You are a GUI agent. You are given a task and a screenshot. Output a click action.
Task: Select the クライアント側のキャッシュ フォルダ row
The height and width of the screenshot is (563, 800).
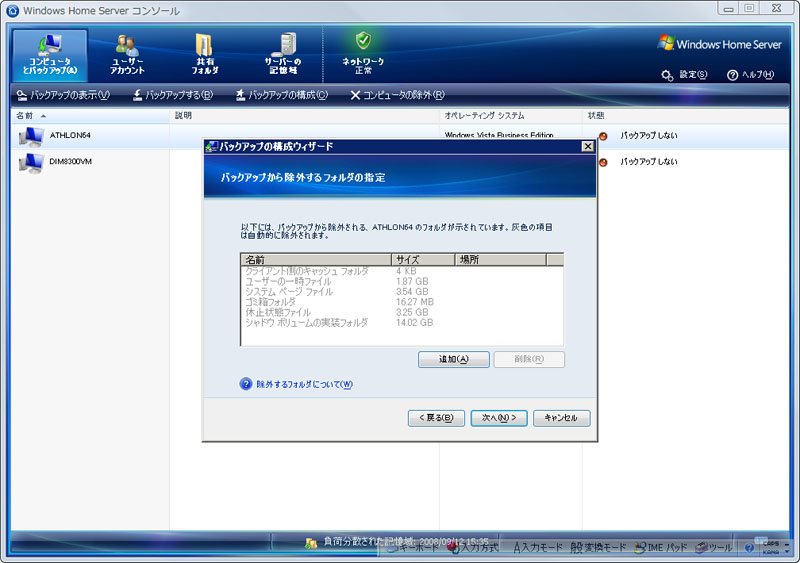[402, 271]
